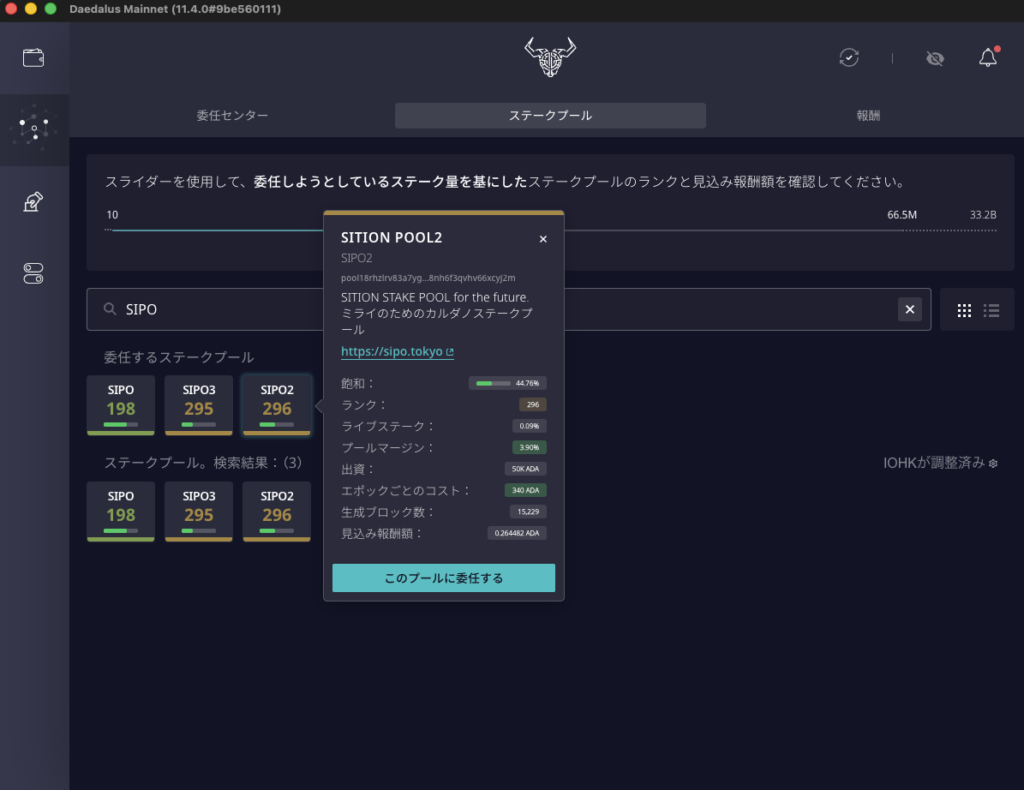This screenshot has width=1024, height=790.
Task: Select the ステークプール tab
Action: 550,116
